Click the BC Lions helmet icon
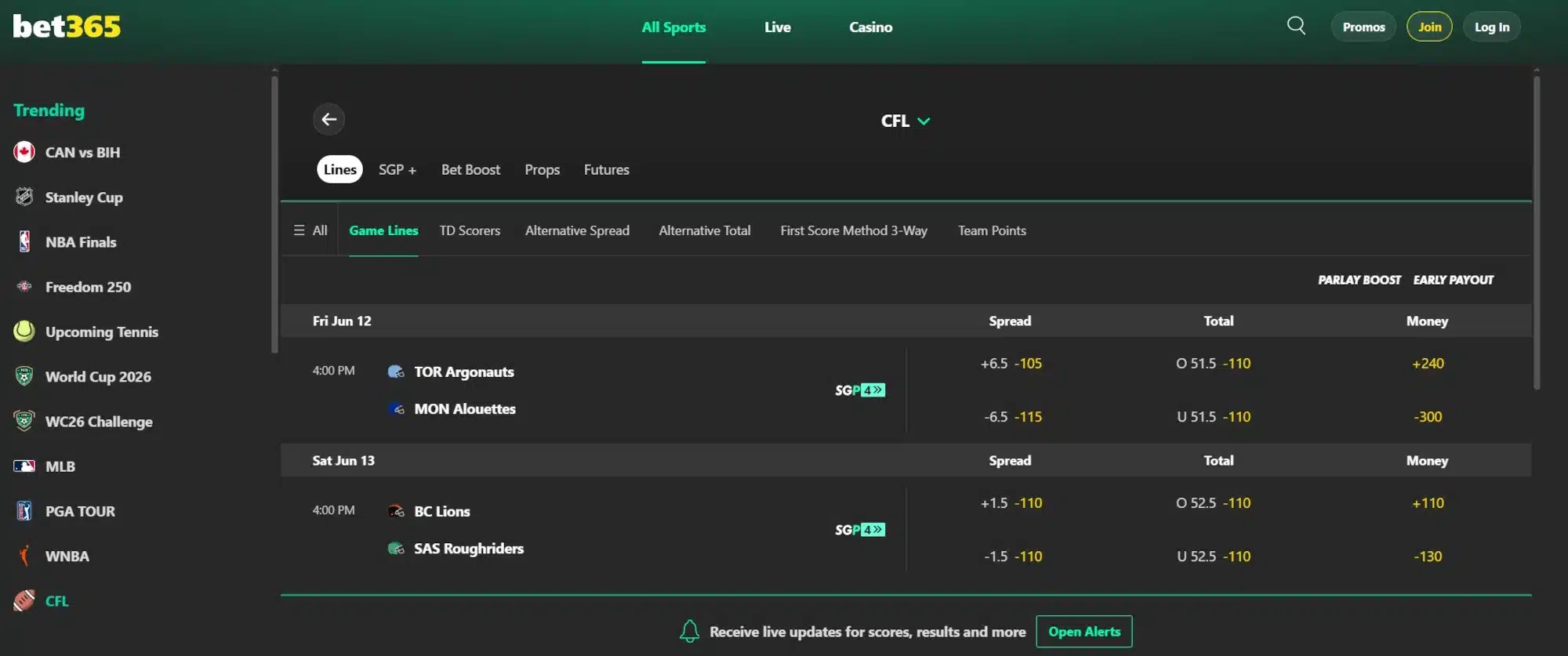This screenshot has height=656, width=1568. point(396,511)
